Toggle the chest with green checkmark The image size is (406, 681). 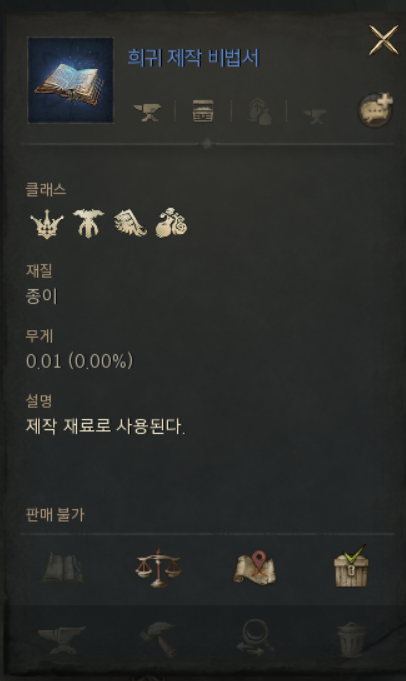tap(351, 566)
